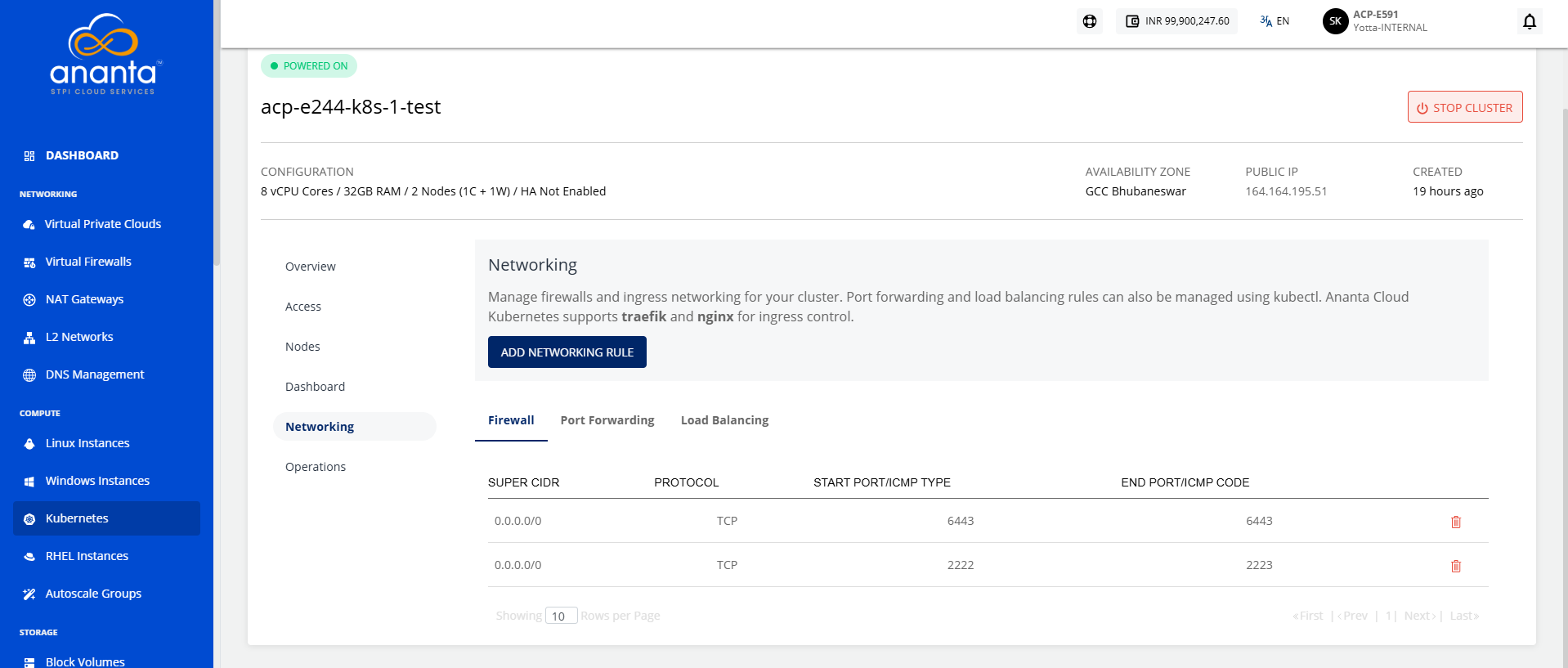Click the Autoscale Groups icon
Screen dimensions: 1568x668
pos(29,594)
